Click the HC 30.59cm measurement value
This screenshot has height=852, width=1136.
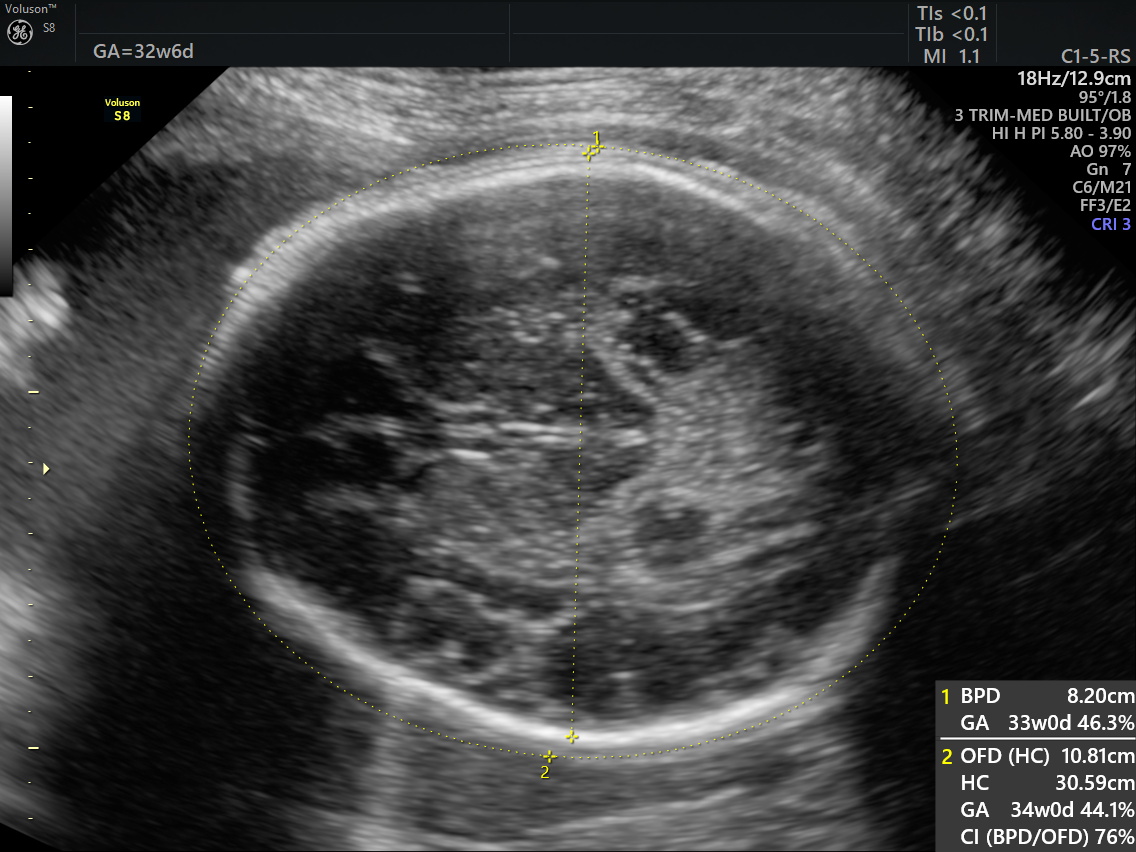[x=1047, y=783]
